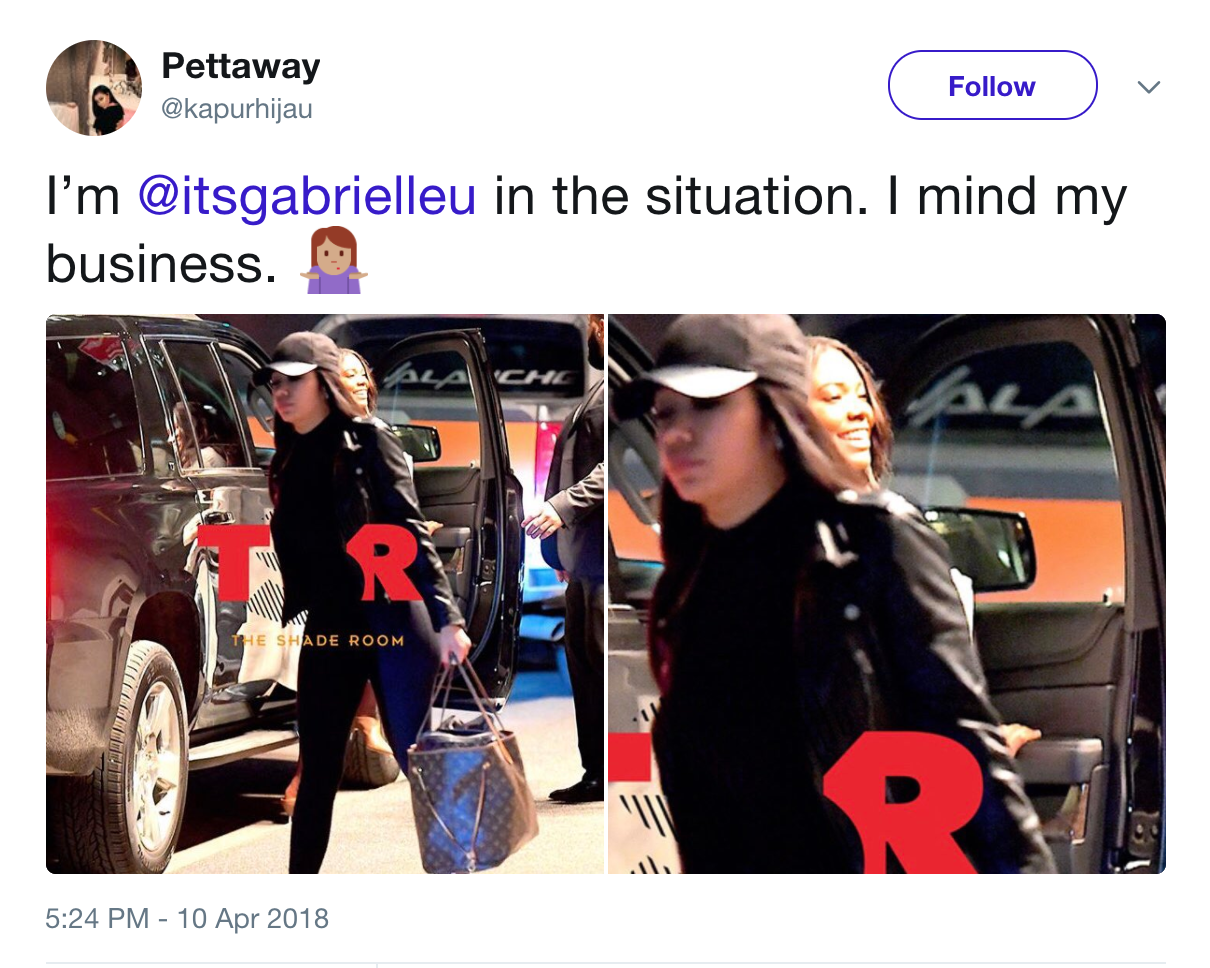Open the left tweet photo
This screenshot has width=1210, height=968.
tap(325, 594)
